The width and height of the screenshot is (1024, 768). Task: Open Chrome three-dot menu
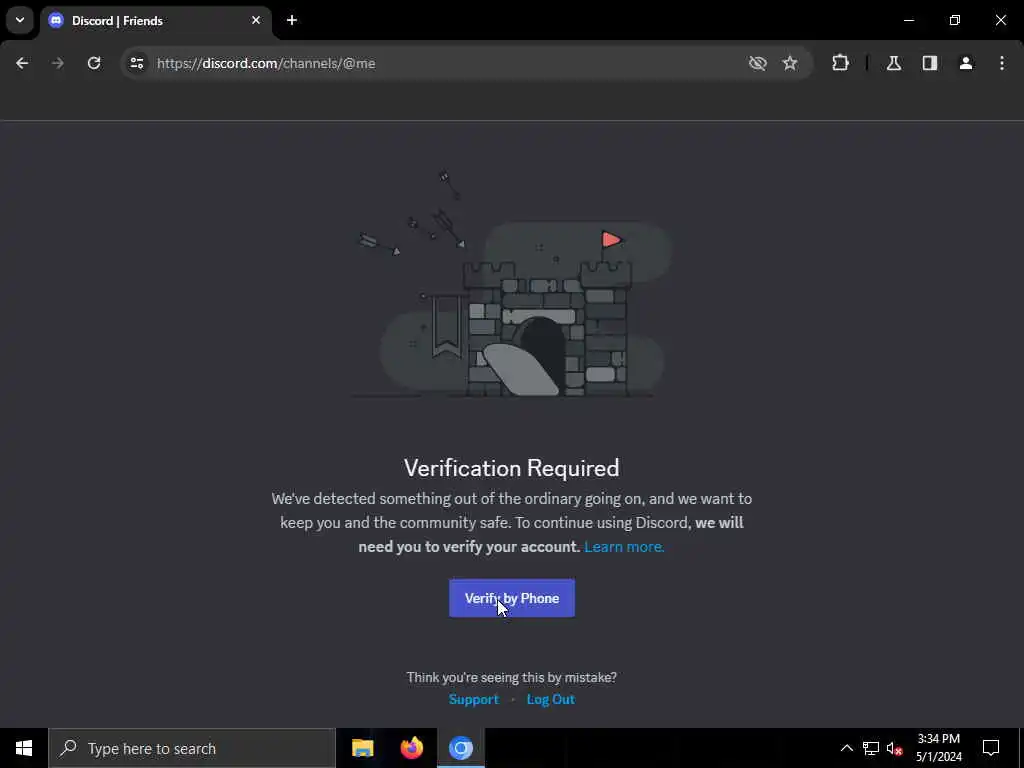click(x=1002, y=63)
